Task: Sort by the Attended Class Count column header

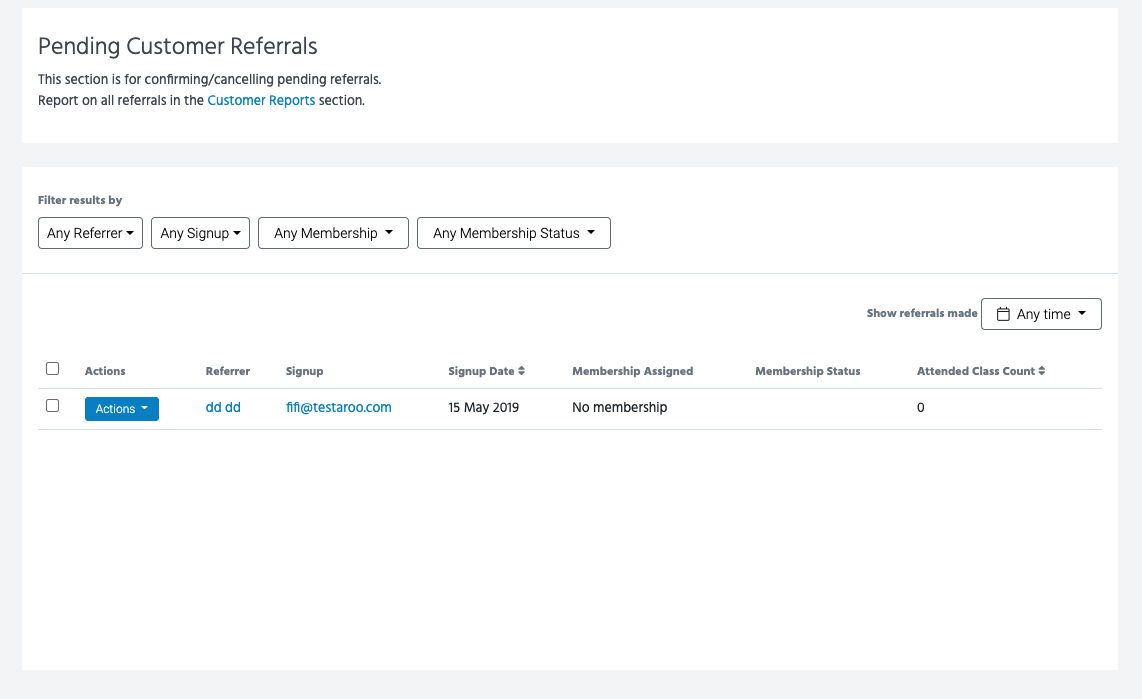Action: 975,371
